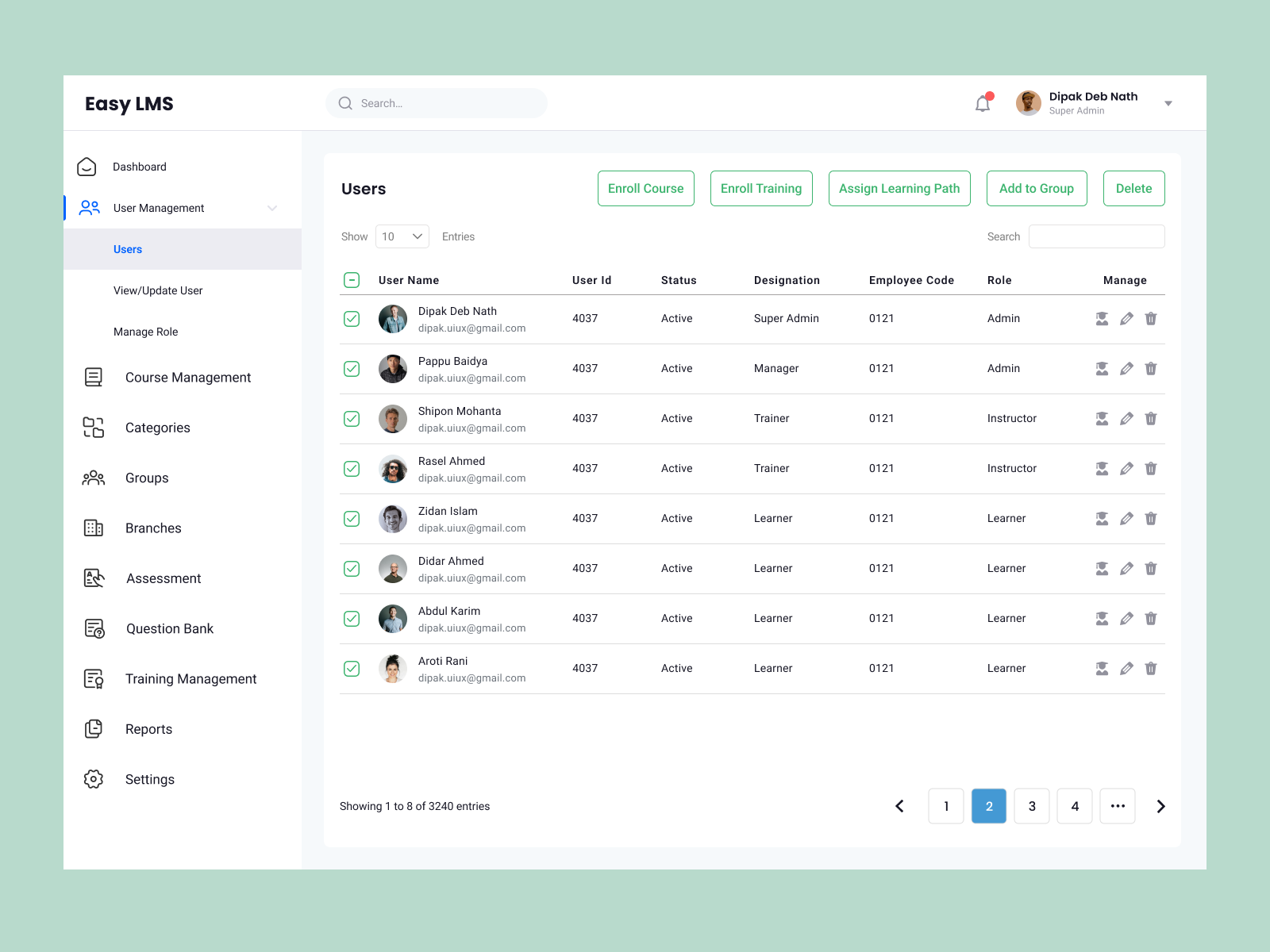1270x952 pixels.
Task: Uncheck Rasel Ahmed's row checkbox
Action: (x=352, y=468)
